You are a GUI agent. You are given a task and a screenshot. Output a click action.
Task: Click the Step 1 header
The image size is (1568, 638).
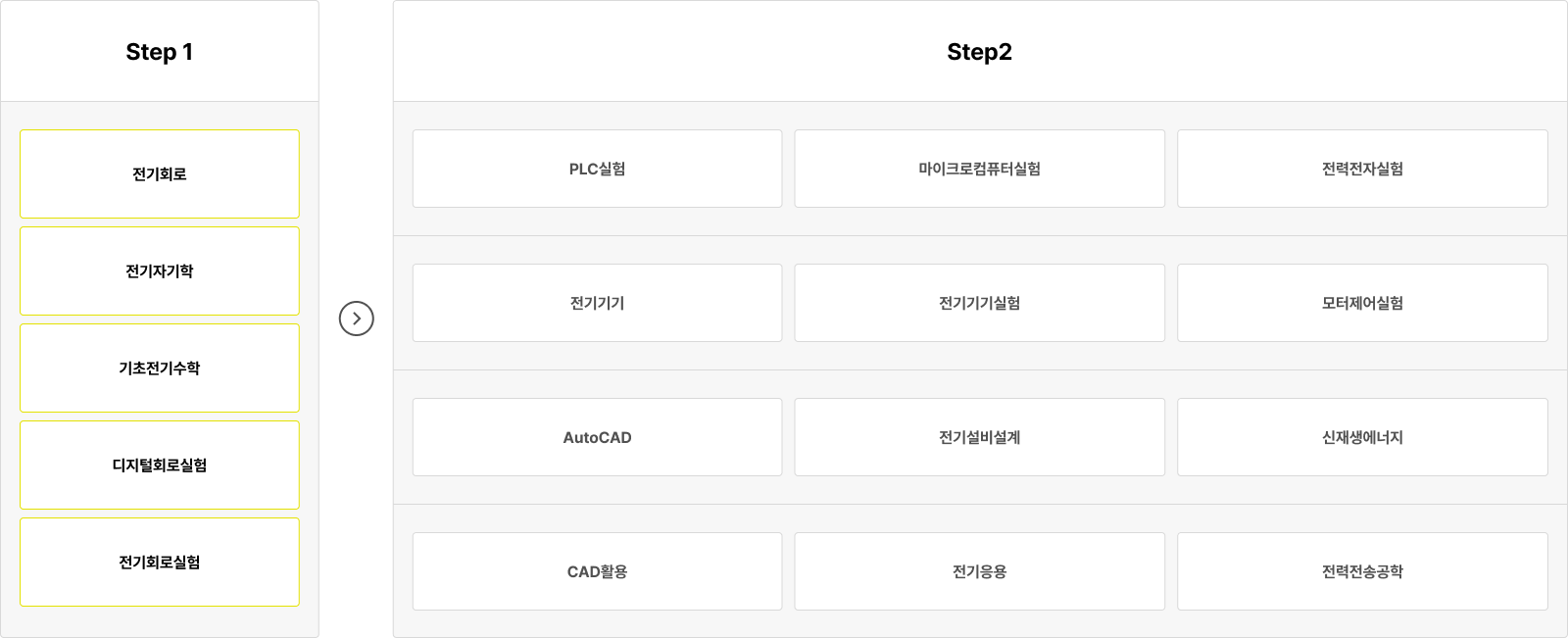pos(159,51)
